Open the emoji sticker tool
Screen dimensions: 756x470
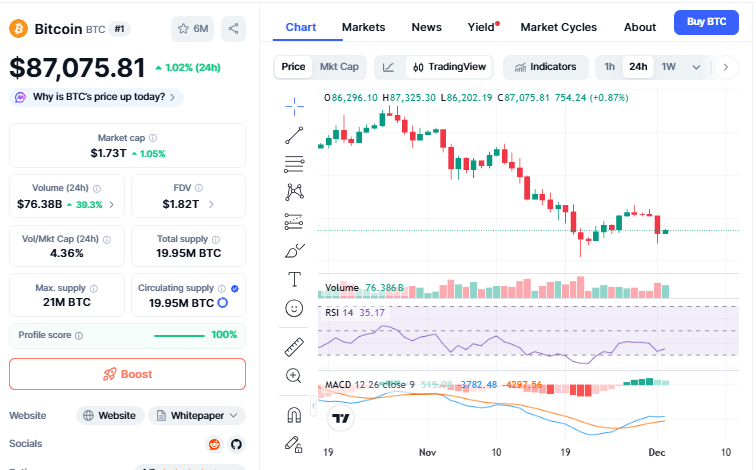pyautogui.click(x=294, y=309)
